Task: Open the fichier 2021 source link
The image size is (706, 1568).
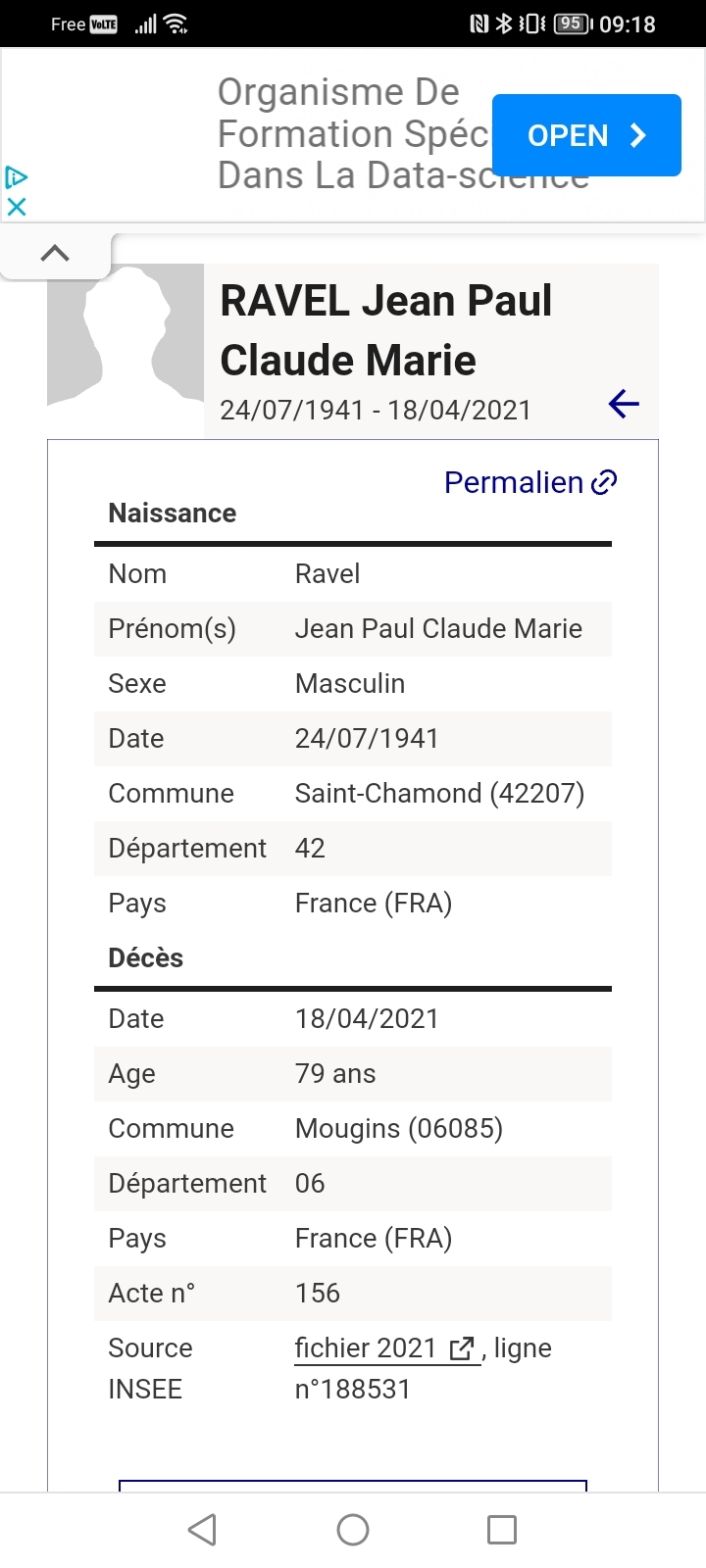Action: tap(366, 1348)
